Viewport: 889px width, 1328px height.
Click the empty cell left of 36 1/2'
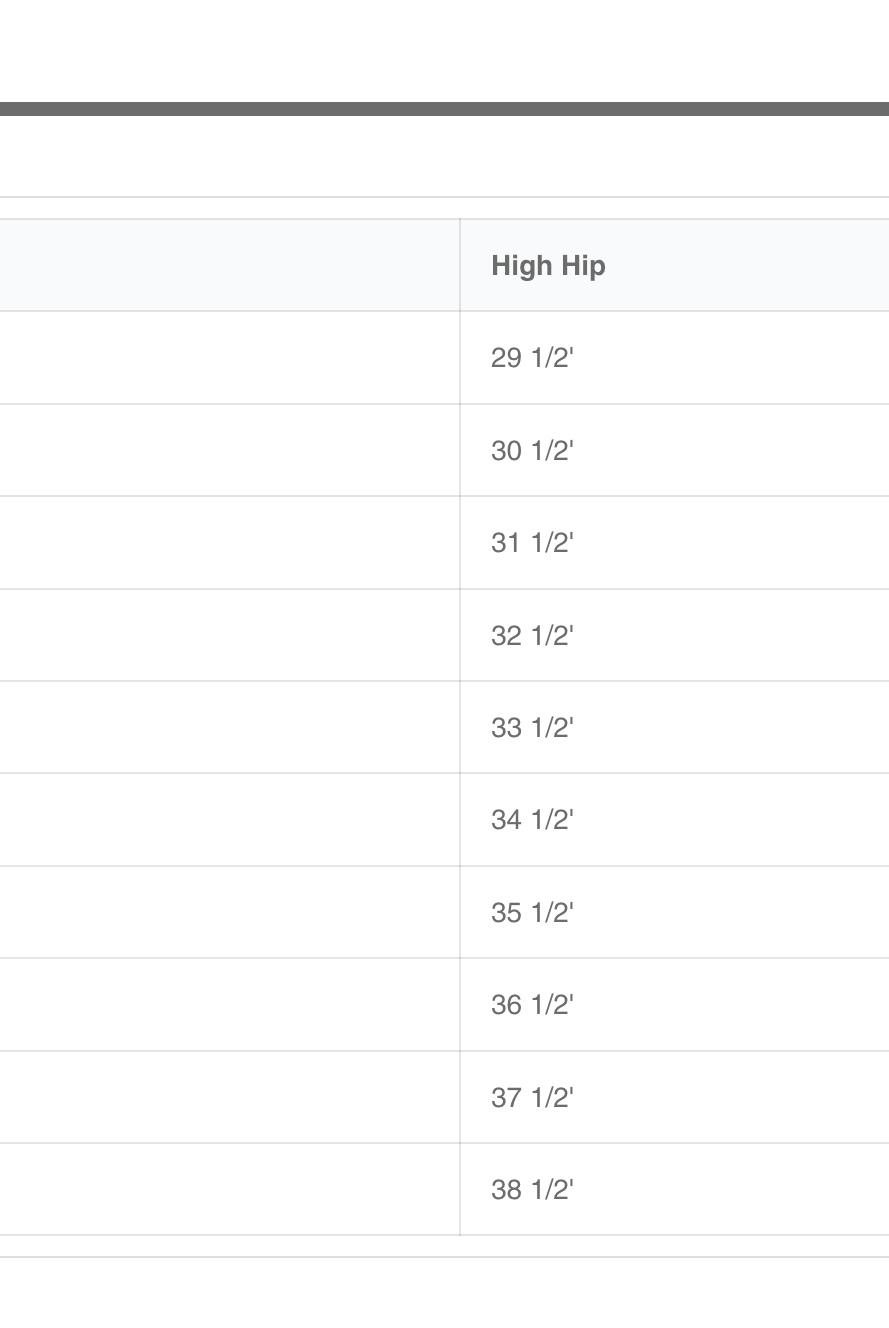click(229, 1005)
